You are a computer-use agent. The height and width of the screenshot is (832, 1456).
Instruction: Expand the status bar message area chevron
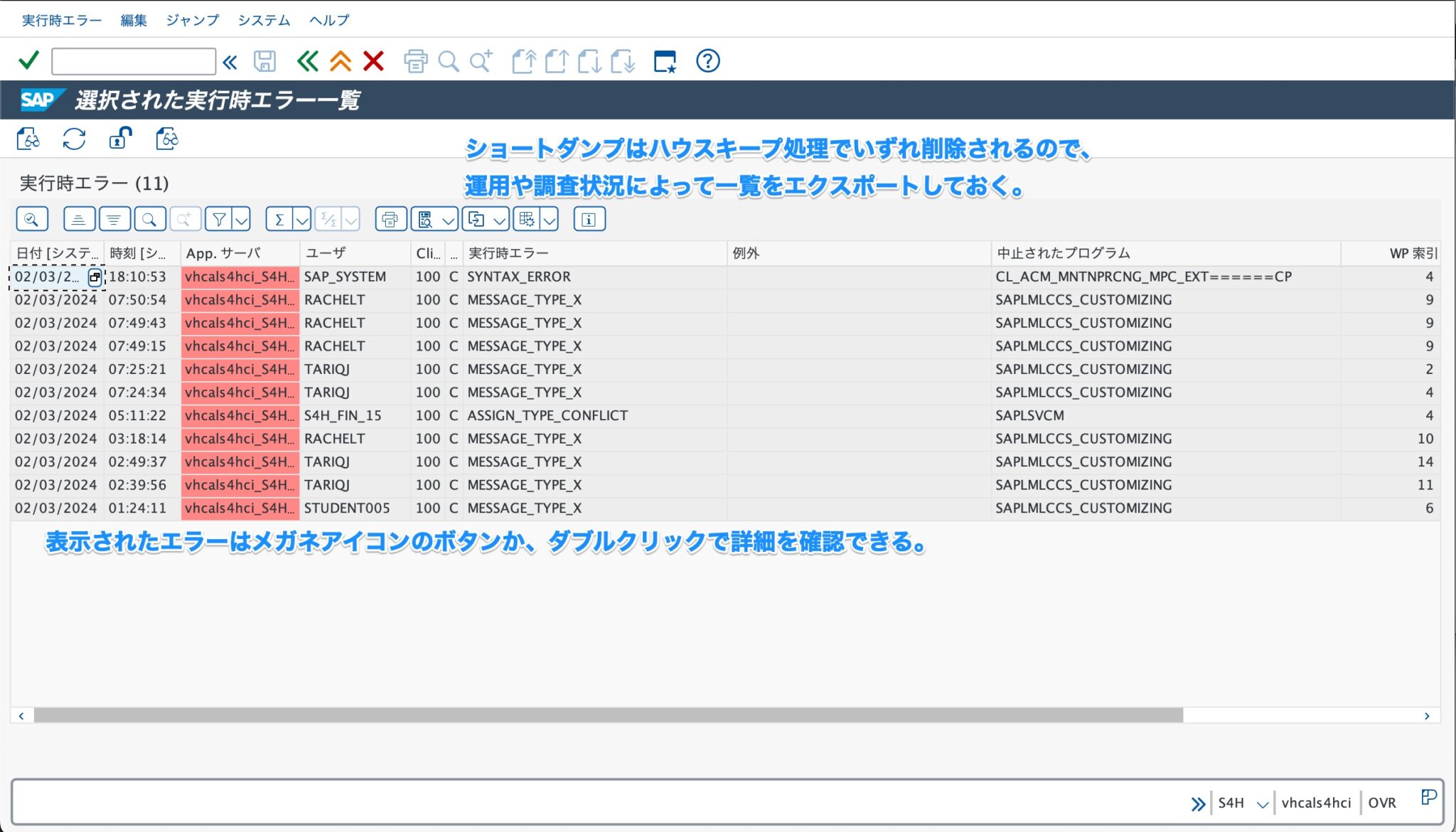1199,802
